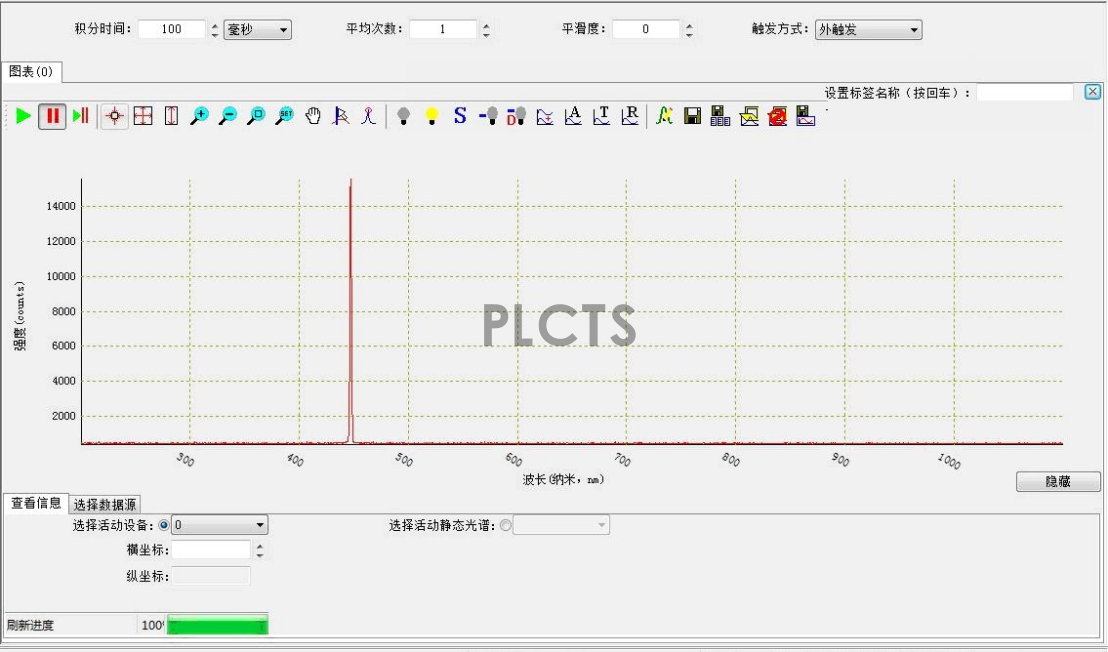The image size is (1108, 652).
Task: Click the gray bulb dark spectrum icon
Action: (403, 116)
